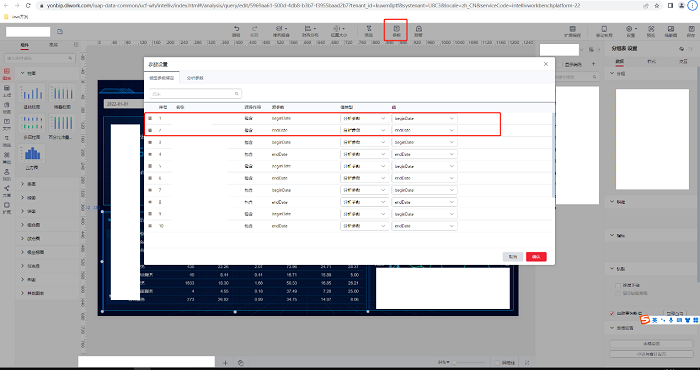Viewport: 700px width, 370px height.
Task: Select the map icon in the left sidebar
Action: tap(7, 105)
